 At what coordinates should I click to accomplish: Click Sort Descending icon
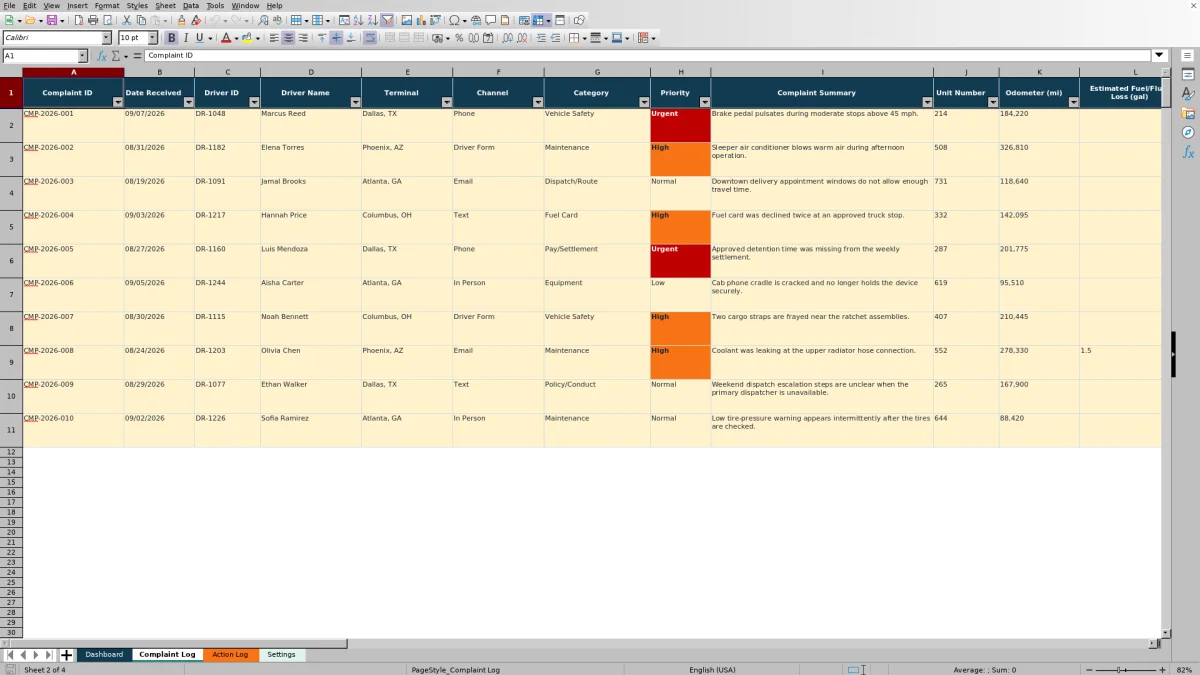point(372,20)
